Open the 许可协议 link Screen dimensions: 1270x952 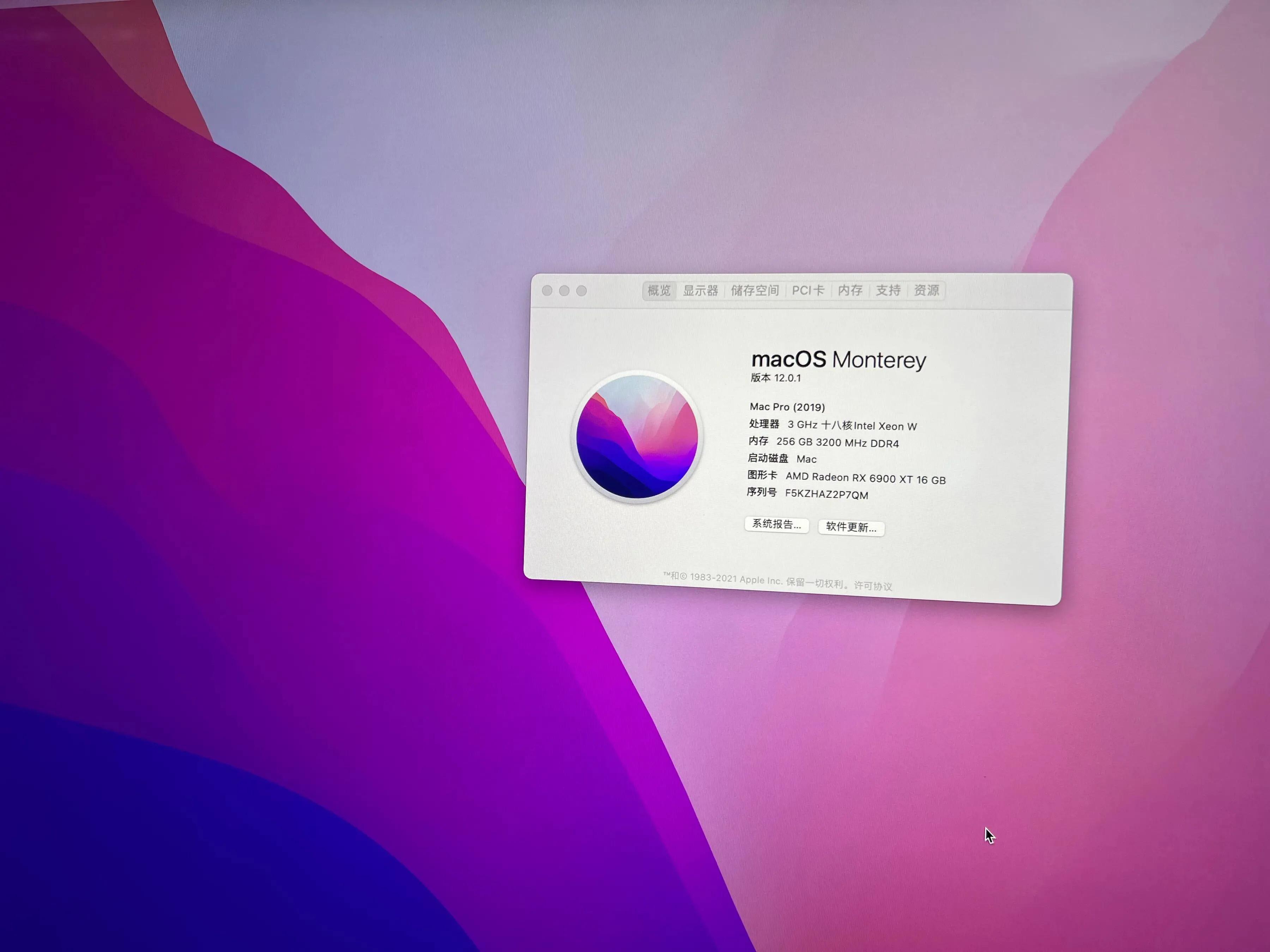873,586
